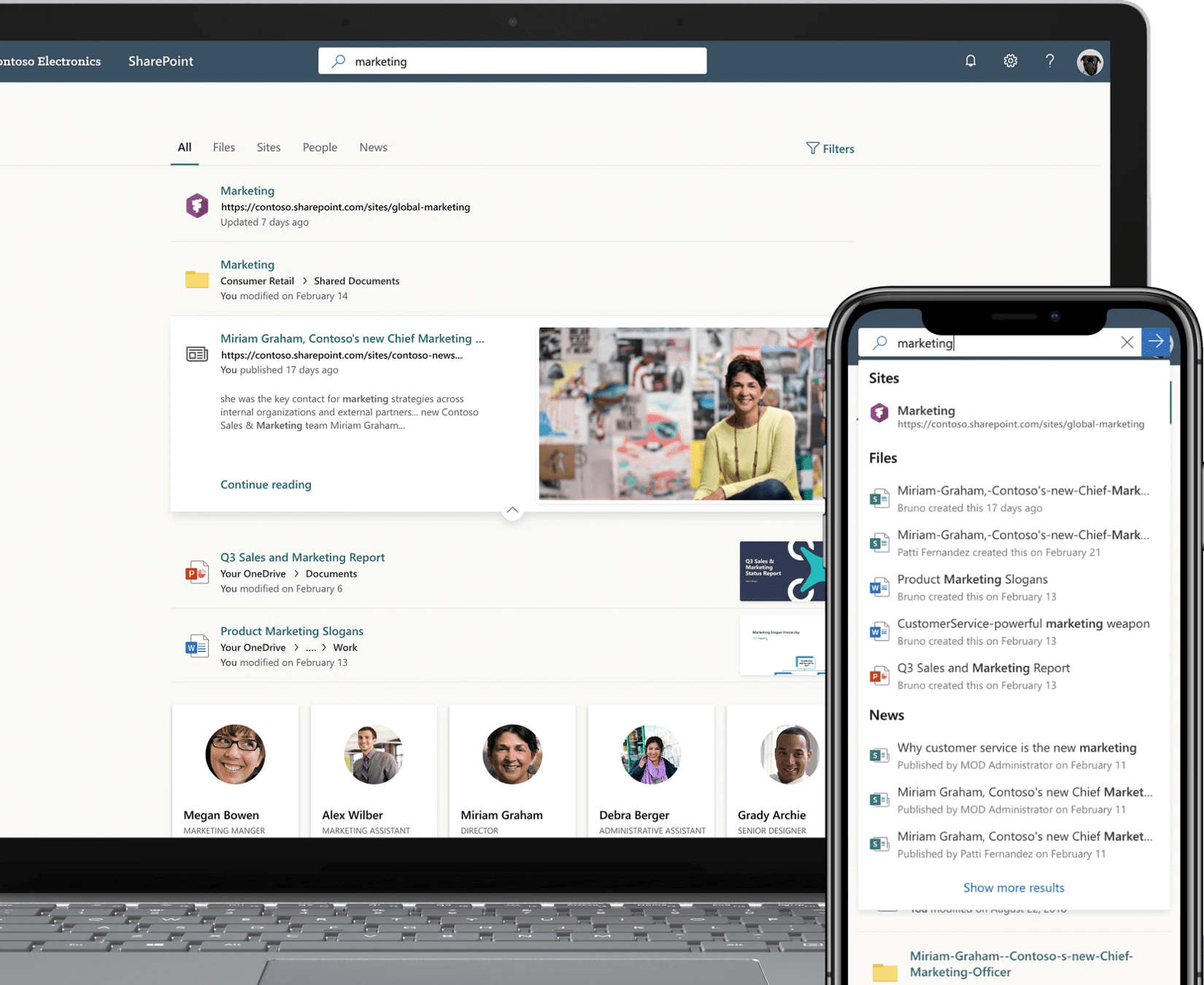Click Show more results on phone
This screenshot has width=1204, height=985.
pos(1014,888)
